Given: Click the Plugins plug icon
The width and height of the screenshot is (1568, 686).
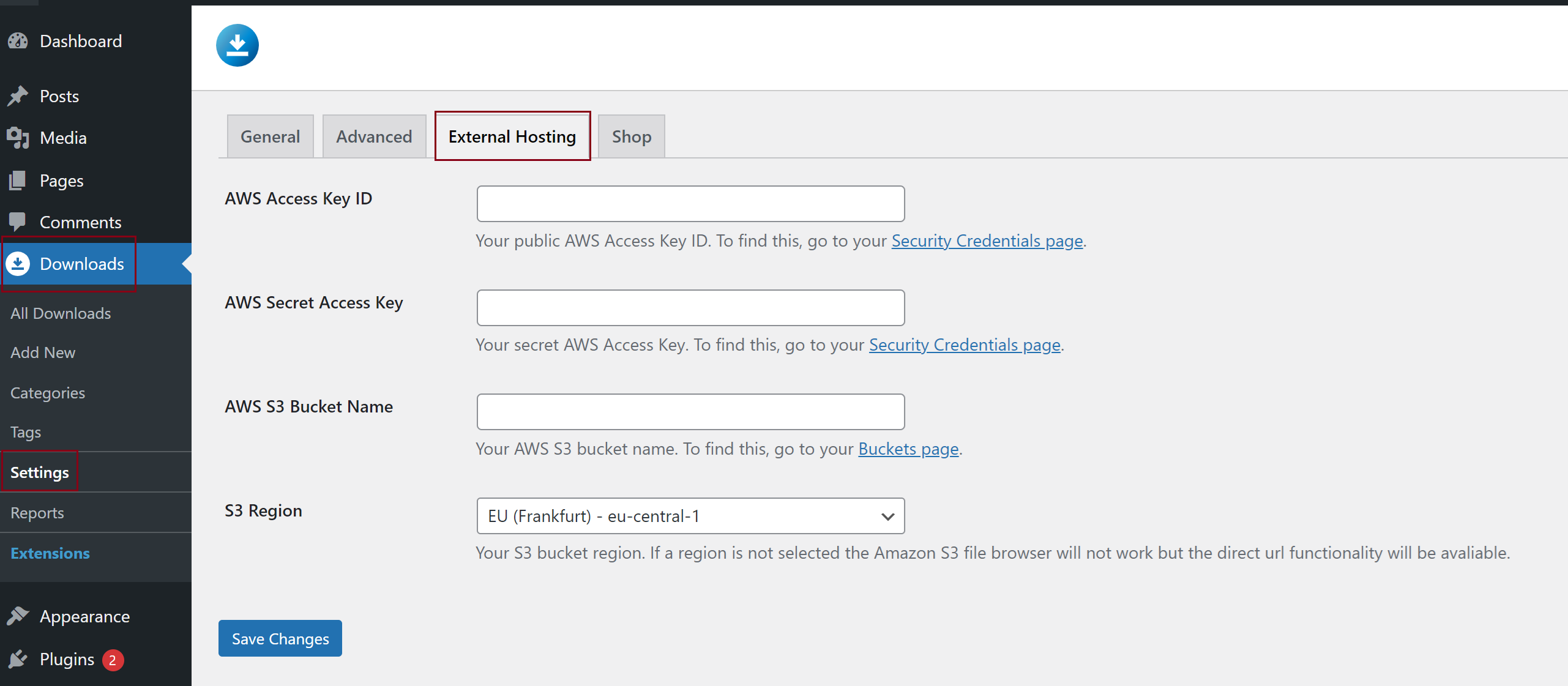Looking at the screenshot, I should [x=18, y=659].
